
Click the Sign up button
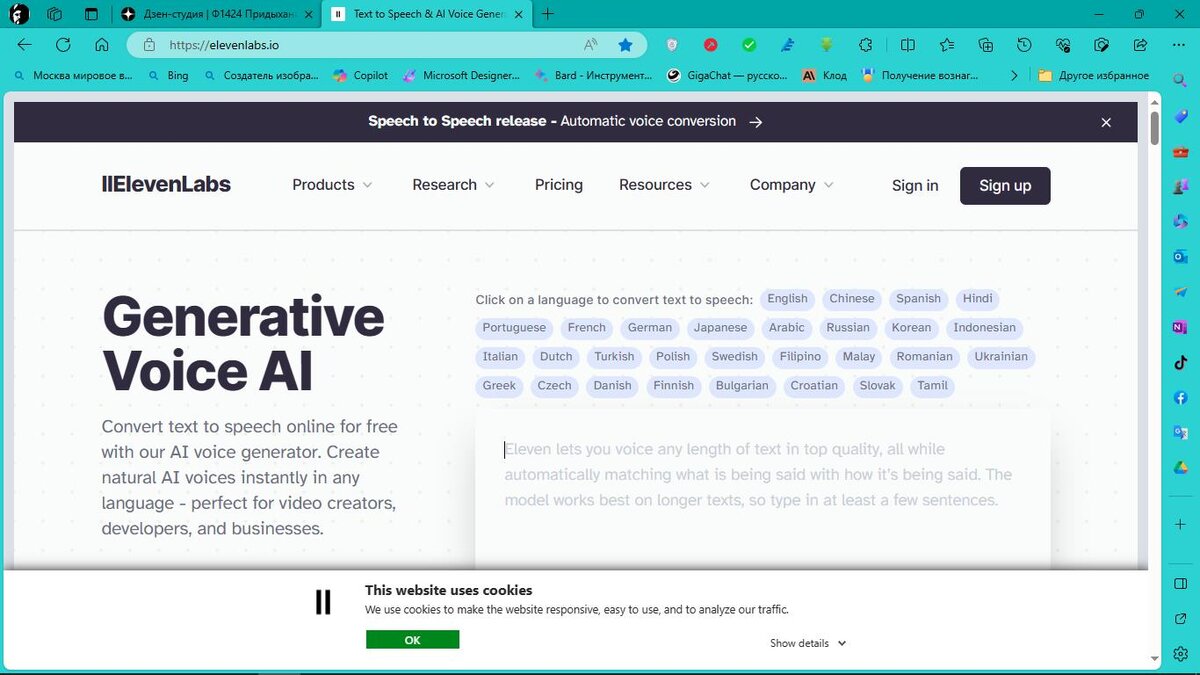click(1005, 185)
